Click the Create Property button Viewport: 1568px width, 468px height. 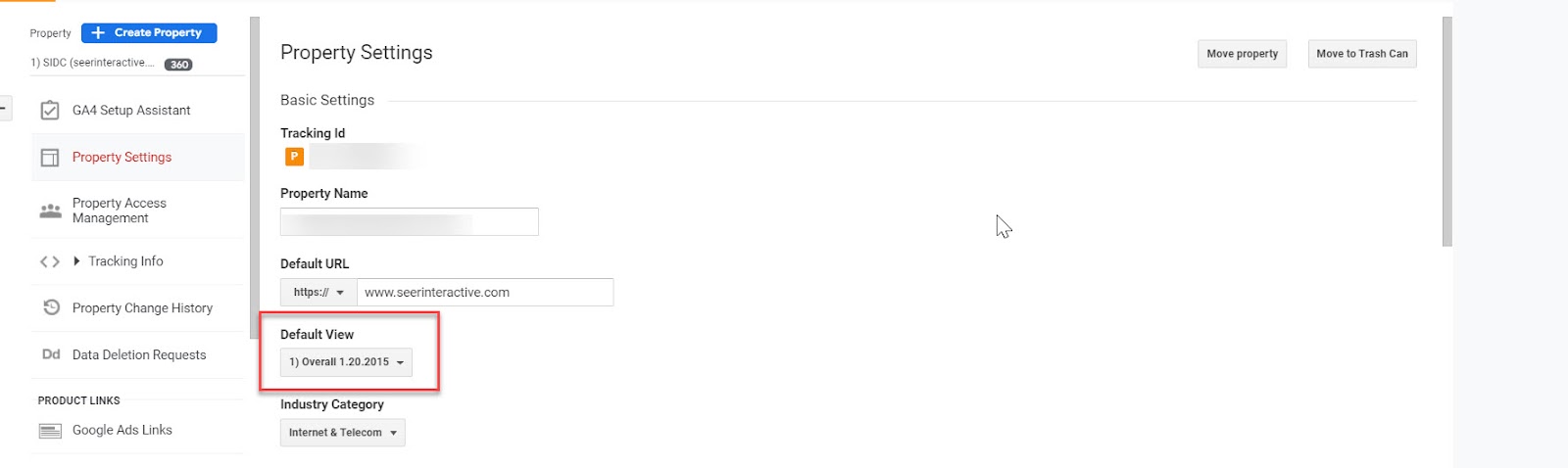pyautogui.click(x=149, y=33)
